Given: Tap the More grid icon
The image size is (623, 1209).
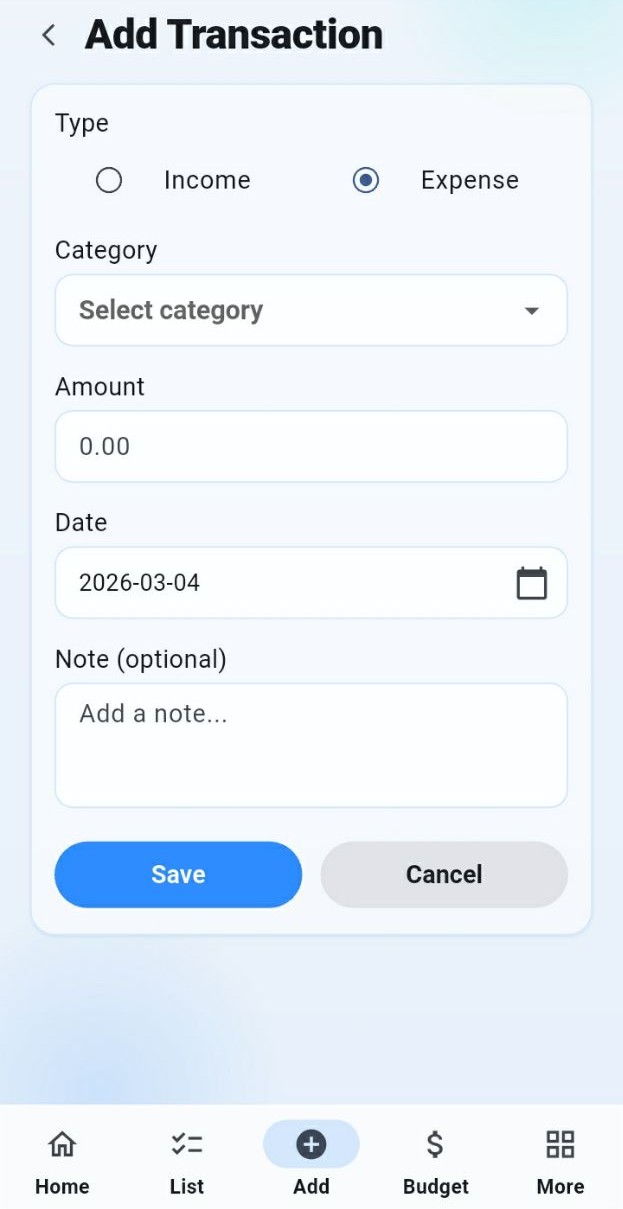Looking at the screenshot, I should tap(559, 1143).
